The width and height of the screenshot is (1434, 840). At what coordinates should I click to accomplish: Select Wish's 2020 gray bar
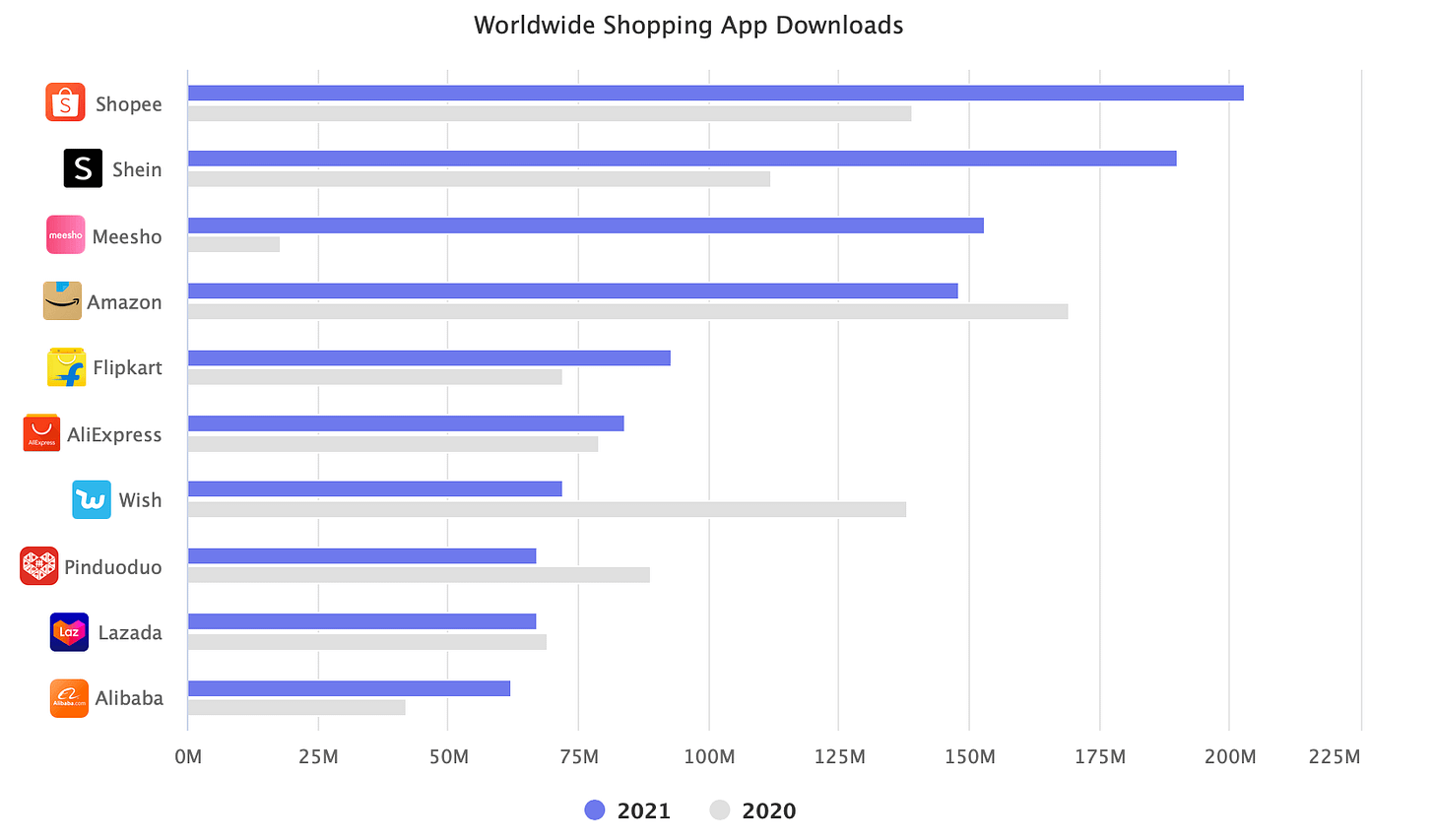point(547,509)
